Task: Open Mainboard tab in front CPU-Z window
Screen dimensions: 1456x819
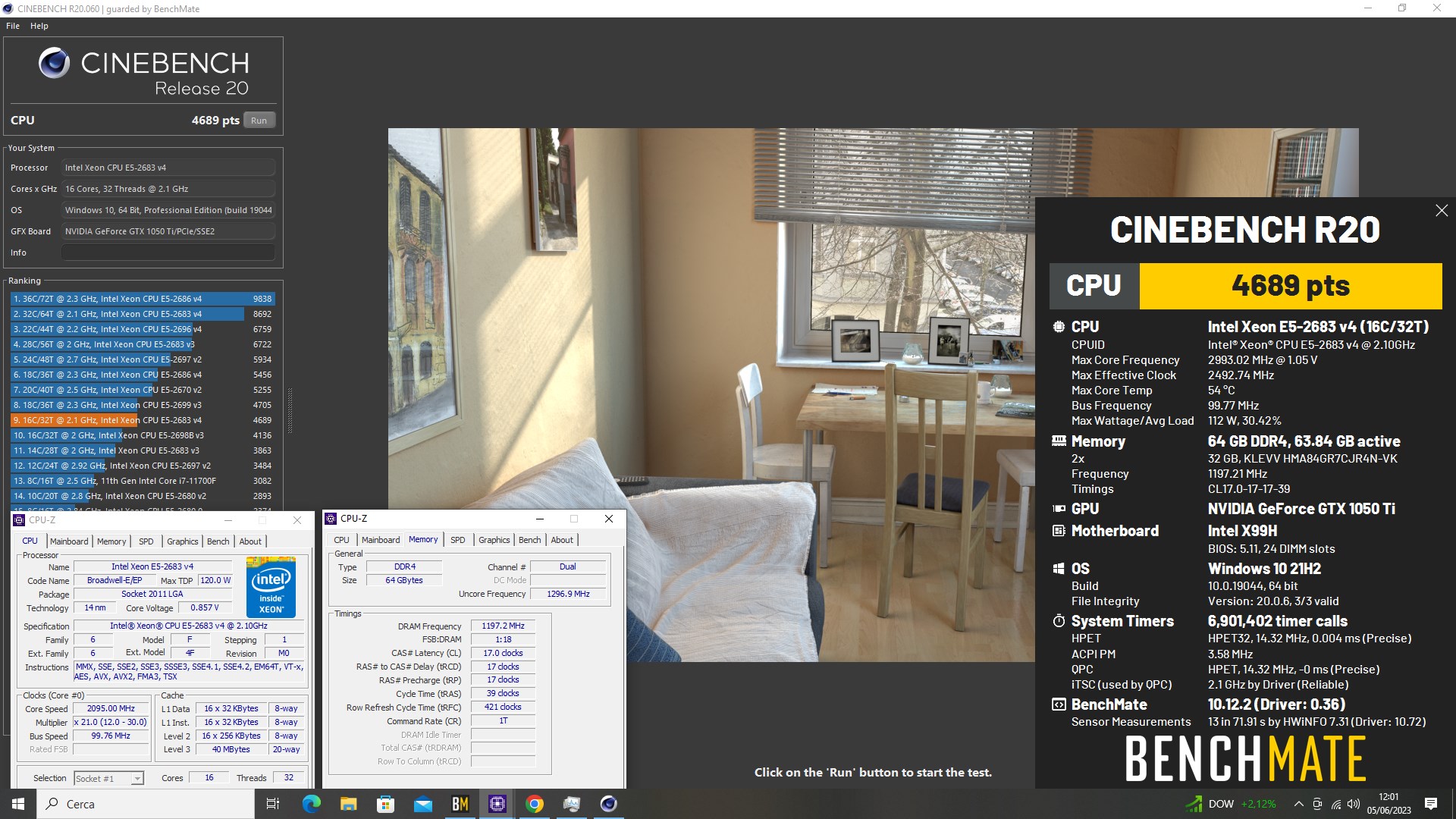Action: tap(381, 540)
